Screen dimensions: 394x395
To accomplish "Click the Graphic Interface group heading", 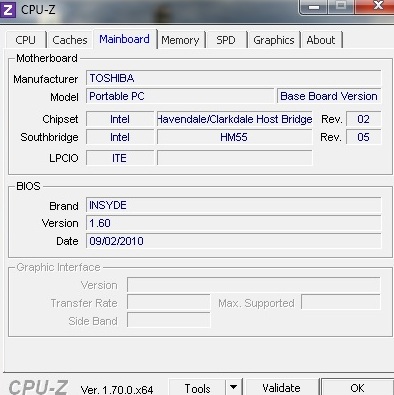I will tap(58, 267).
